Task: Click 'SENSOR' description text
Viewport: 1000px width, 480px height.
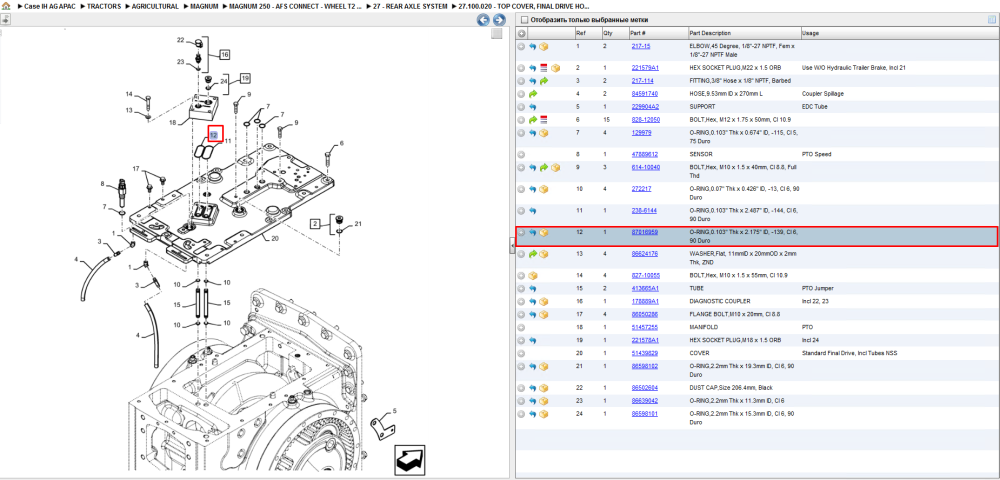Action: click(x=702, y=154)
